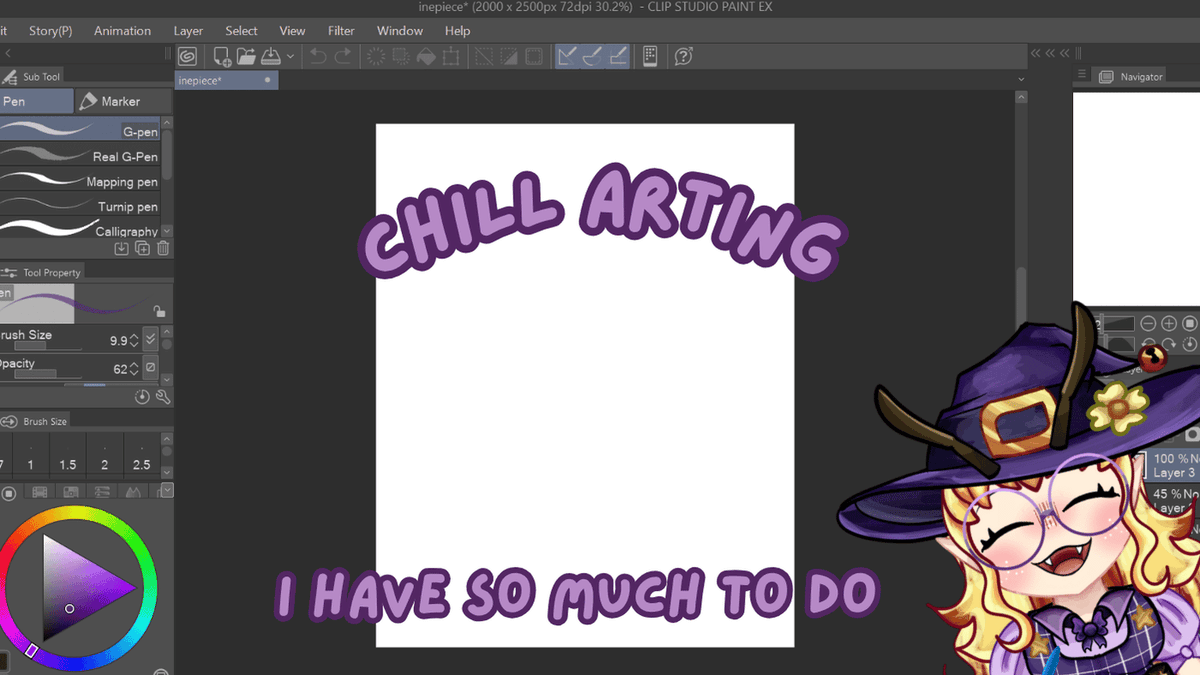Select the G-pen sub tool
This screenshot has width=1200, height=675.
coord(80,130)
